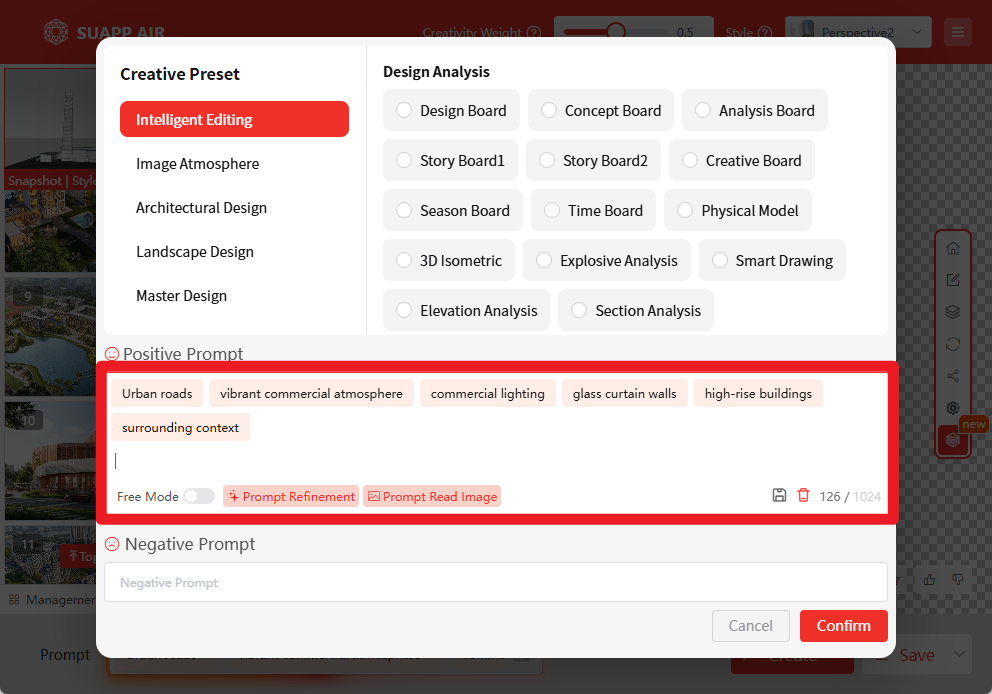This screenshot has height=694, width=992.
Task: Click the edit pencil icon in right sidebar
Action: click(x=953, y=280)
